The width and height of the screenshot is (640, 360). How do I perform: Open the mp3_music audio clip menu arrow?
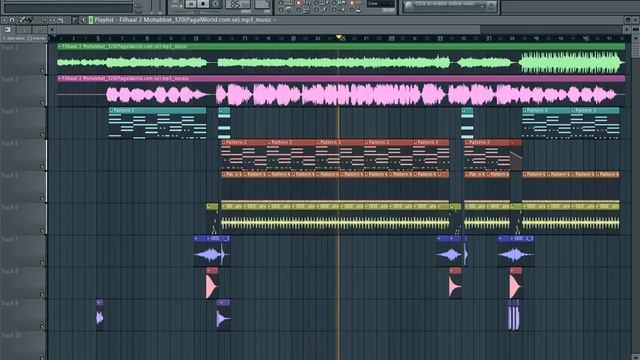pyautogui.click(x=60, y=47)
